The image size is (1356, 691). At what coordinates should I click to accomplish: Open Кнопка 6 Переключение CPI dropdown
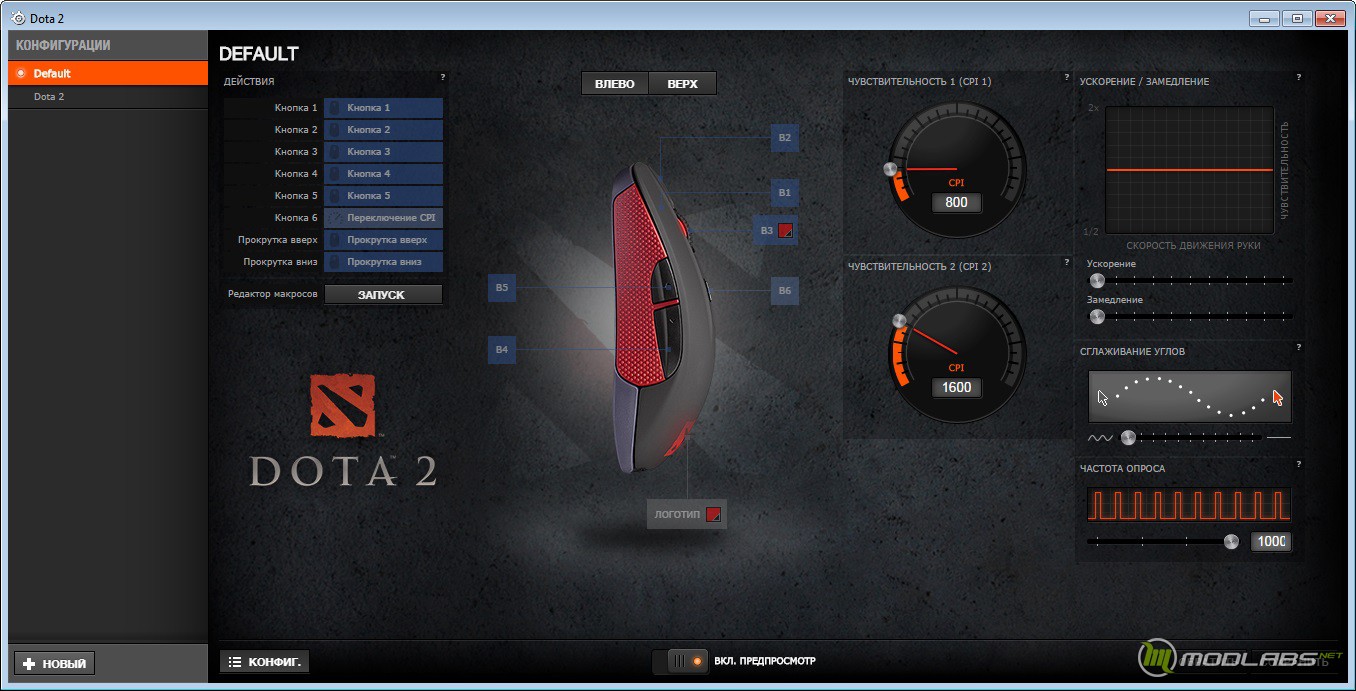coord(383,218)
